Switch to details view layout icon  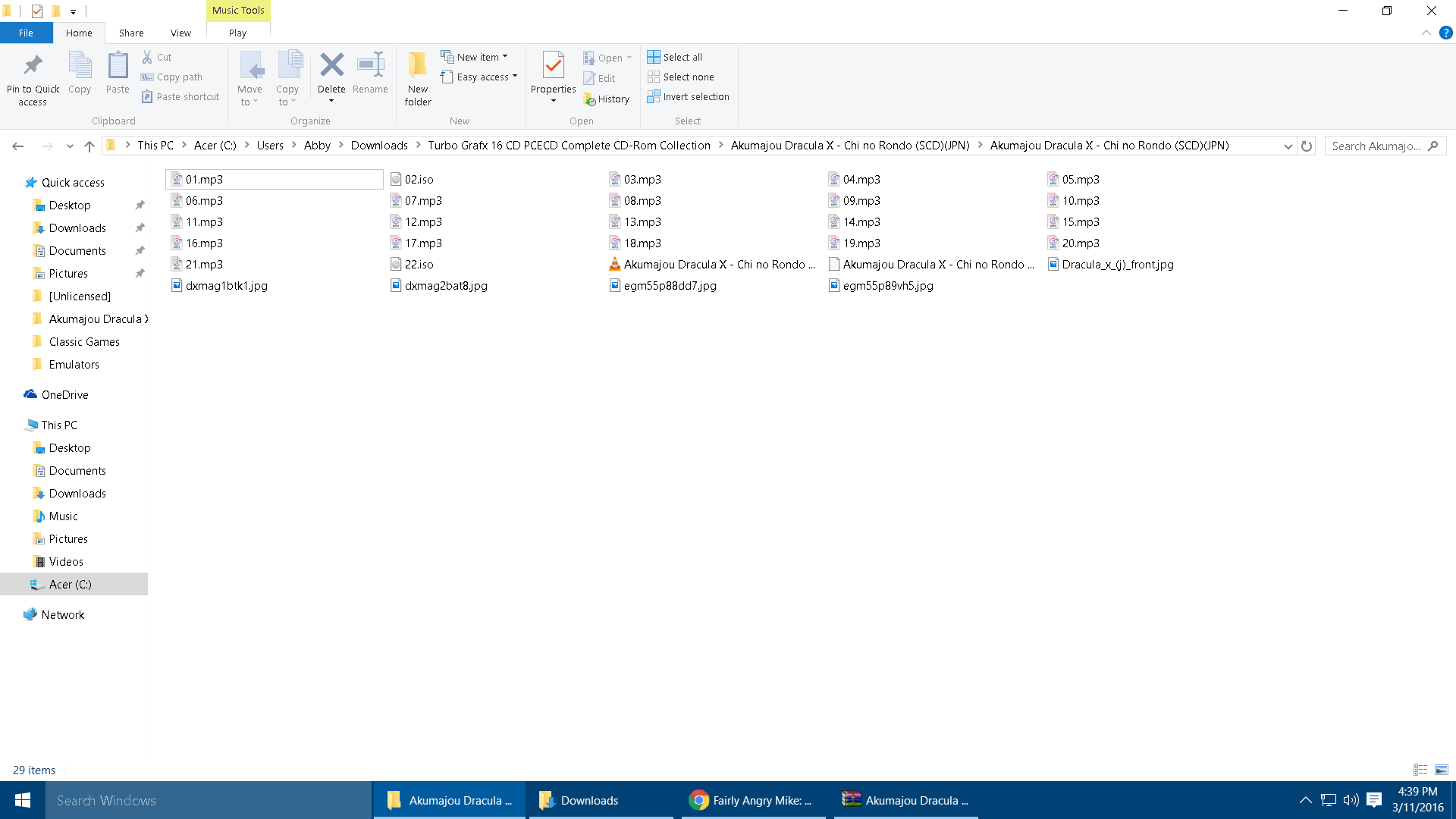[x=1420, y=770]
